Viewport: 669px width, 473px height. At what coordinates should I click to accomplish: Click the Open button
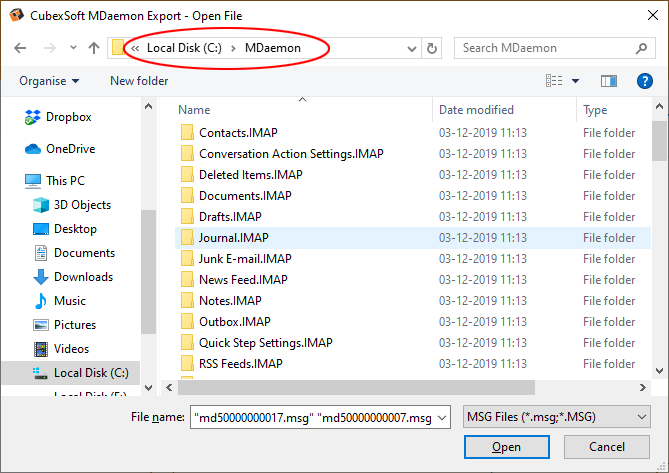(506, 447)
